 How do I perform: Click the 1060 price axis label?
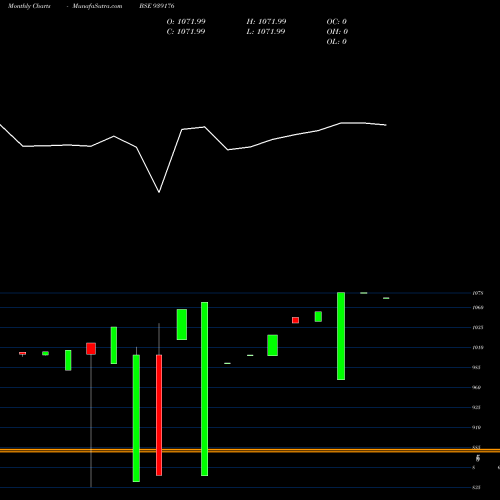click(478, 307)
